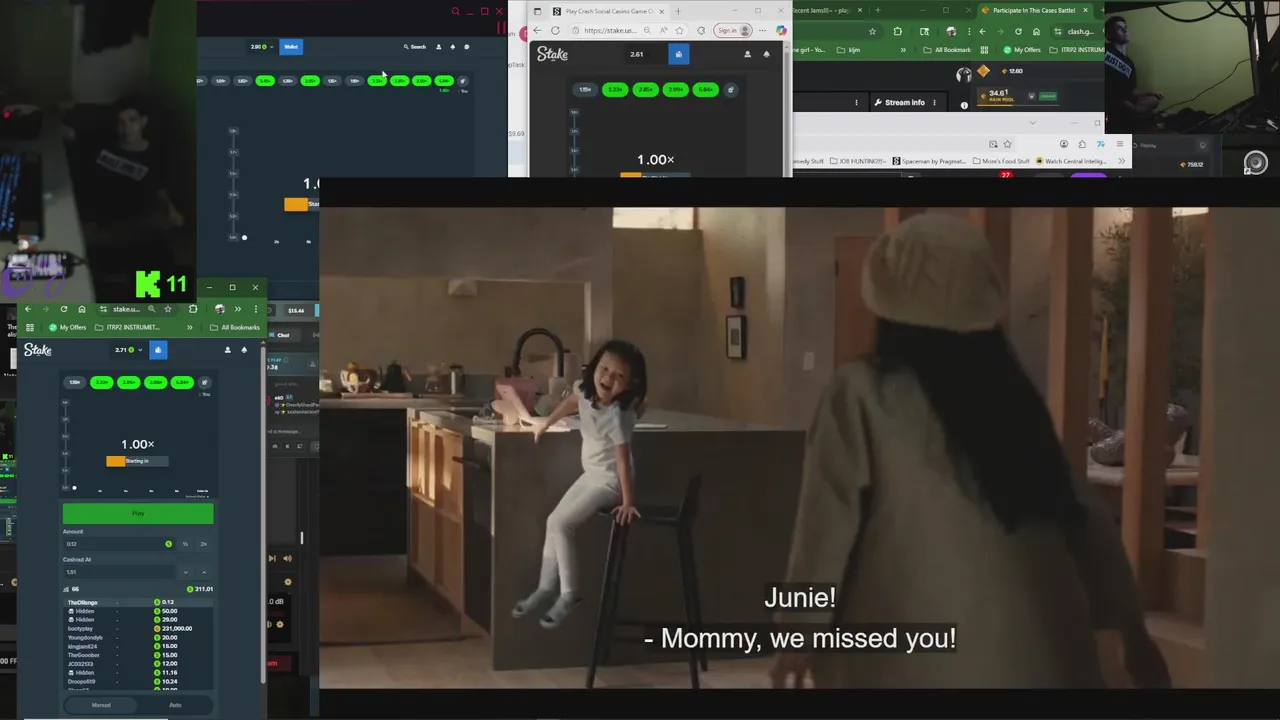
Task: Add page to favorites in Edge window
Action: point(679,30)
